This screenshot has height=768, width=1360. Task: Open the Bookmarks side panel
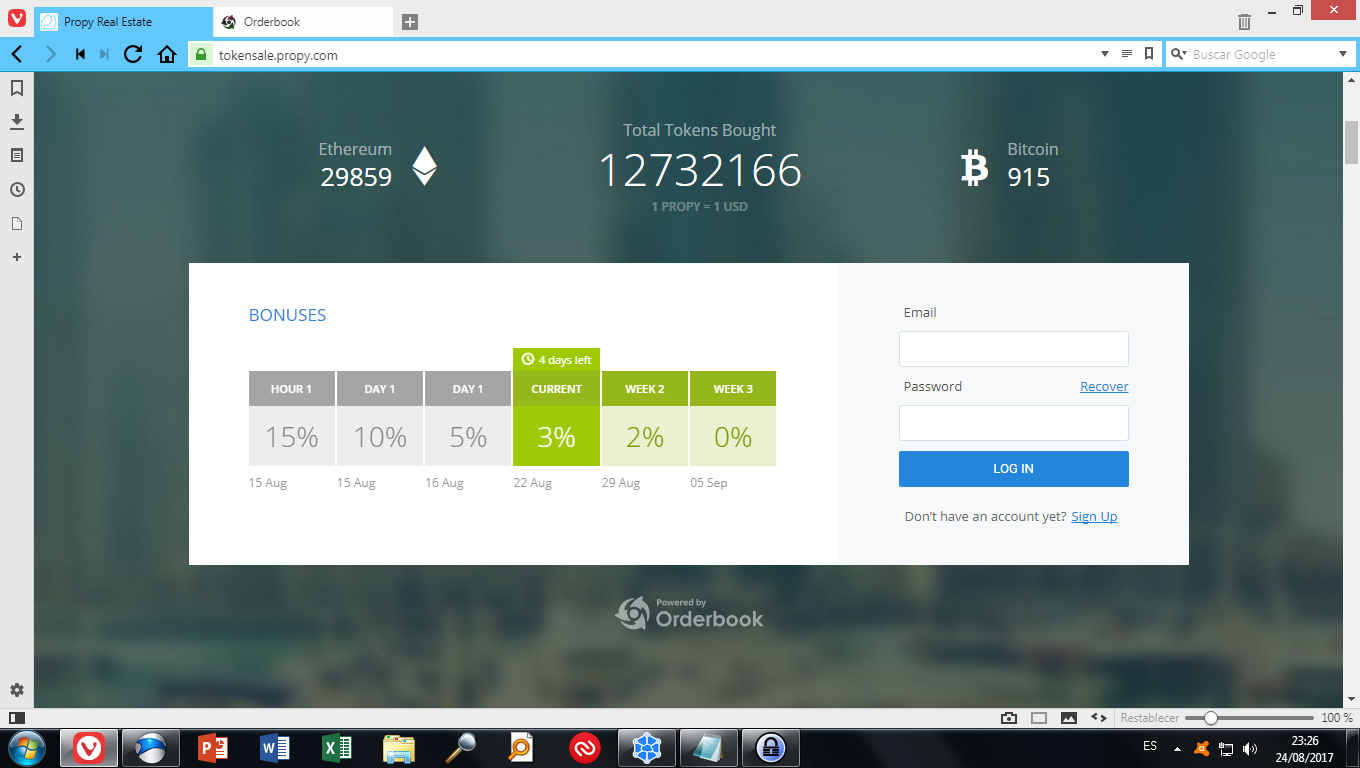click(17, 88)
